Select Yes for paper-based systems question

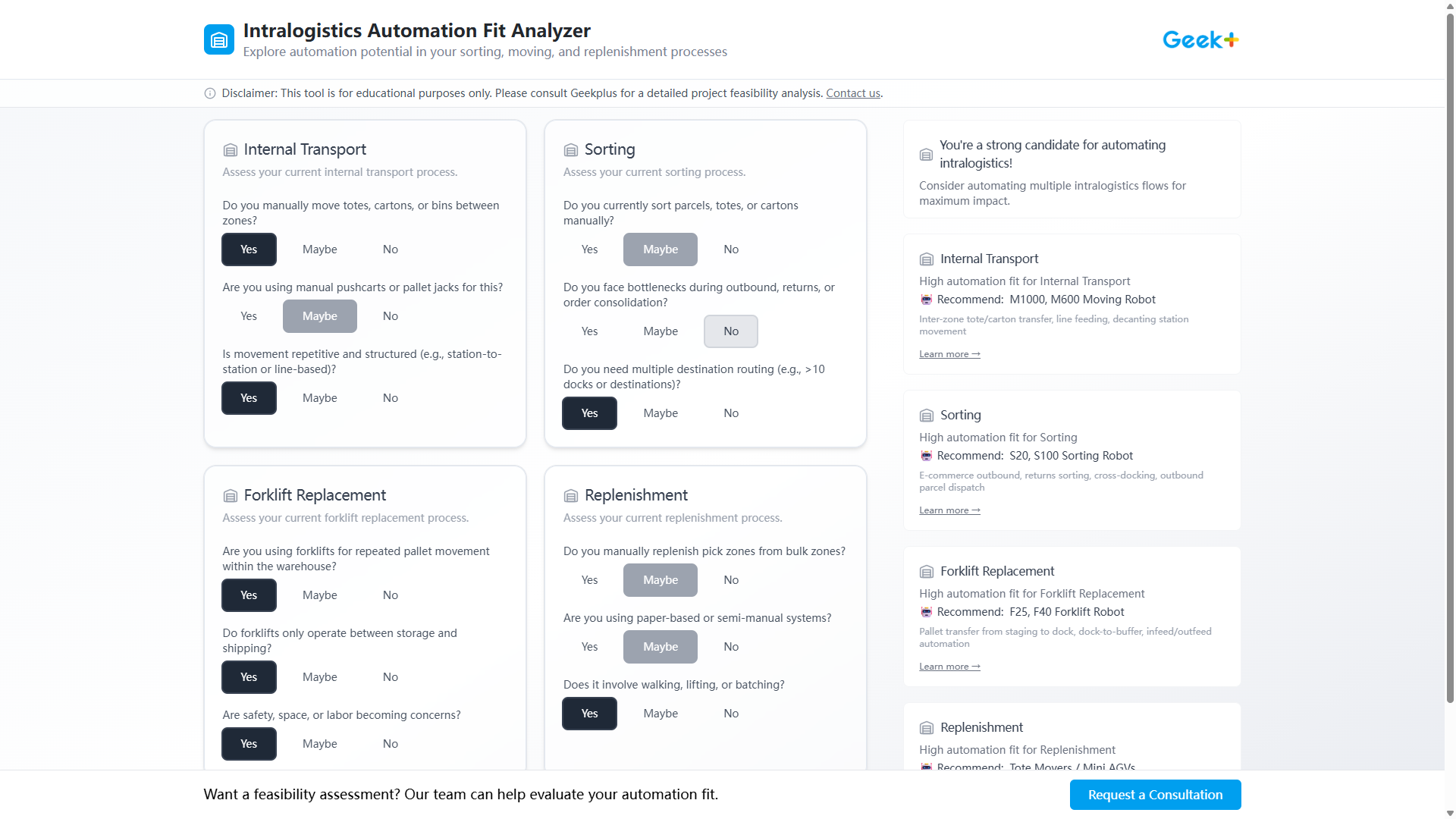pyautogui.click(x=589, y=646)
